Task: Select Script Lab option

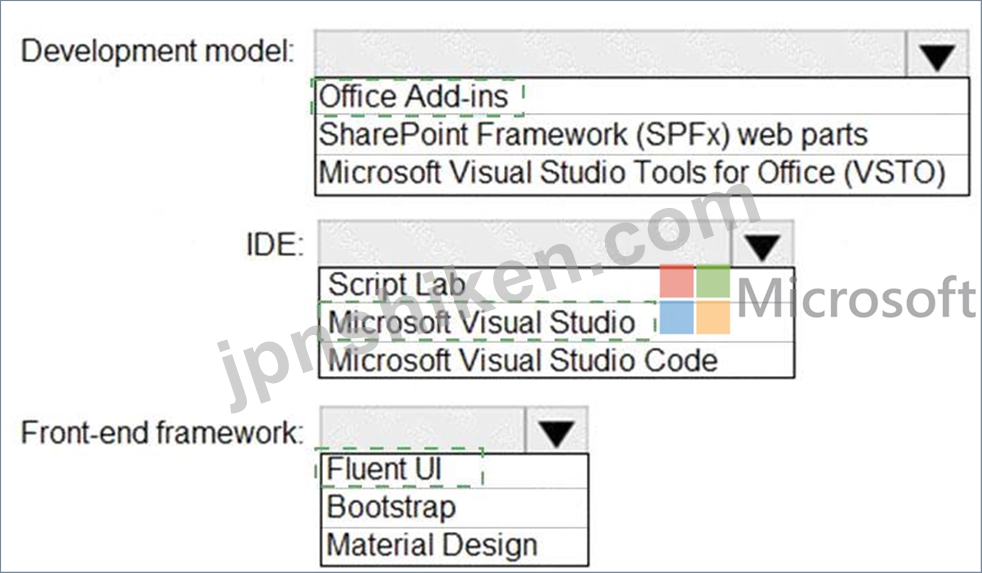Action: tap(556, 285)
